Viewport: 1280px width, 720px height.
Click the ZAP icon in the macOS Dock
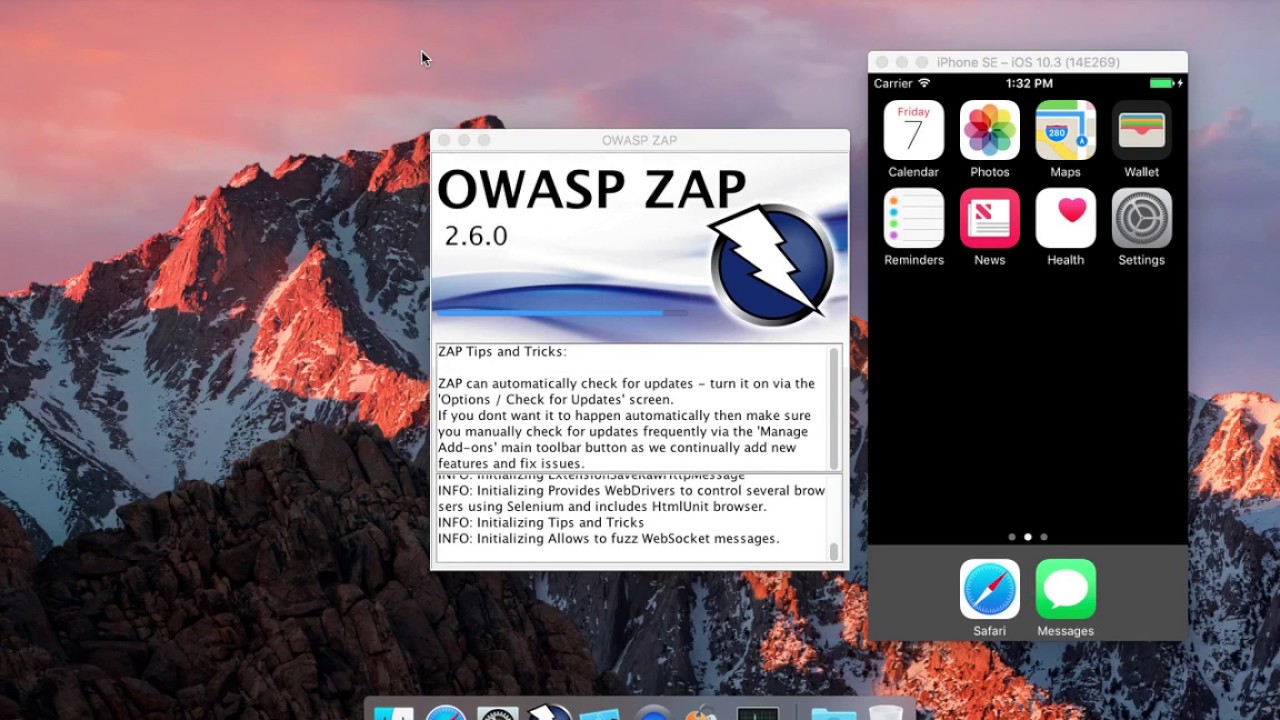[549, 713]
